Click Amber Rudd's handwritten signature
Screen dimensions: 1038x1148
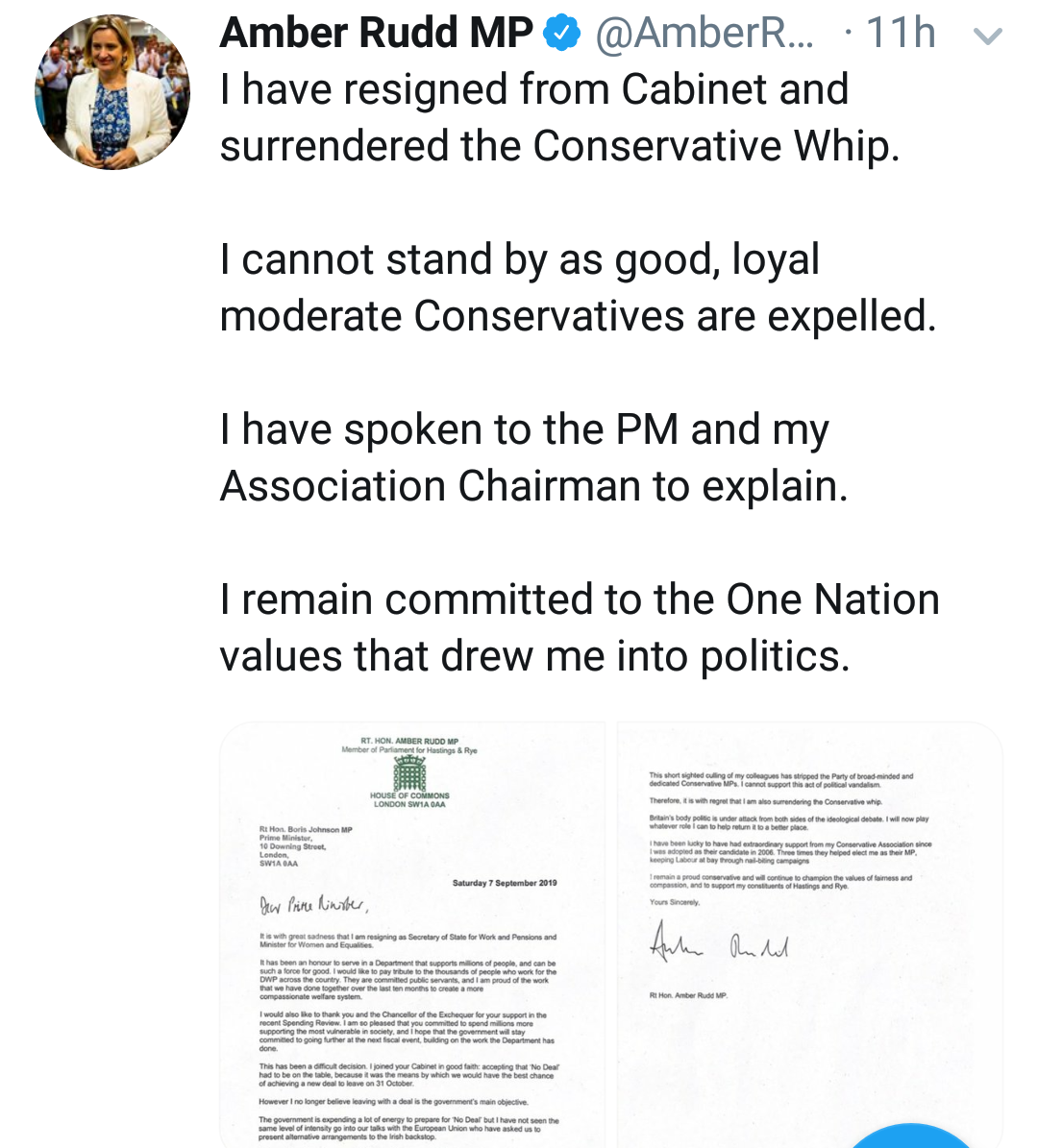pos(719,943)
